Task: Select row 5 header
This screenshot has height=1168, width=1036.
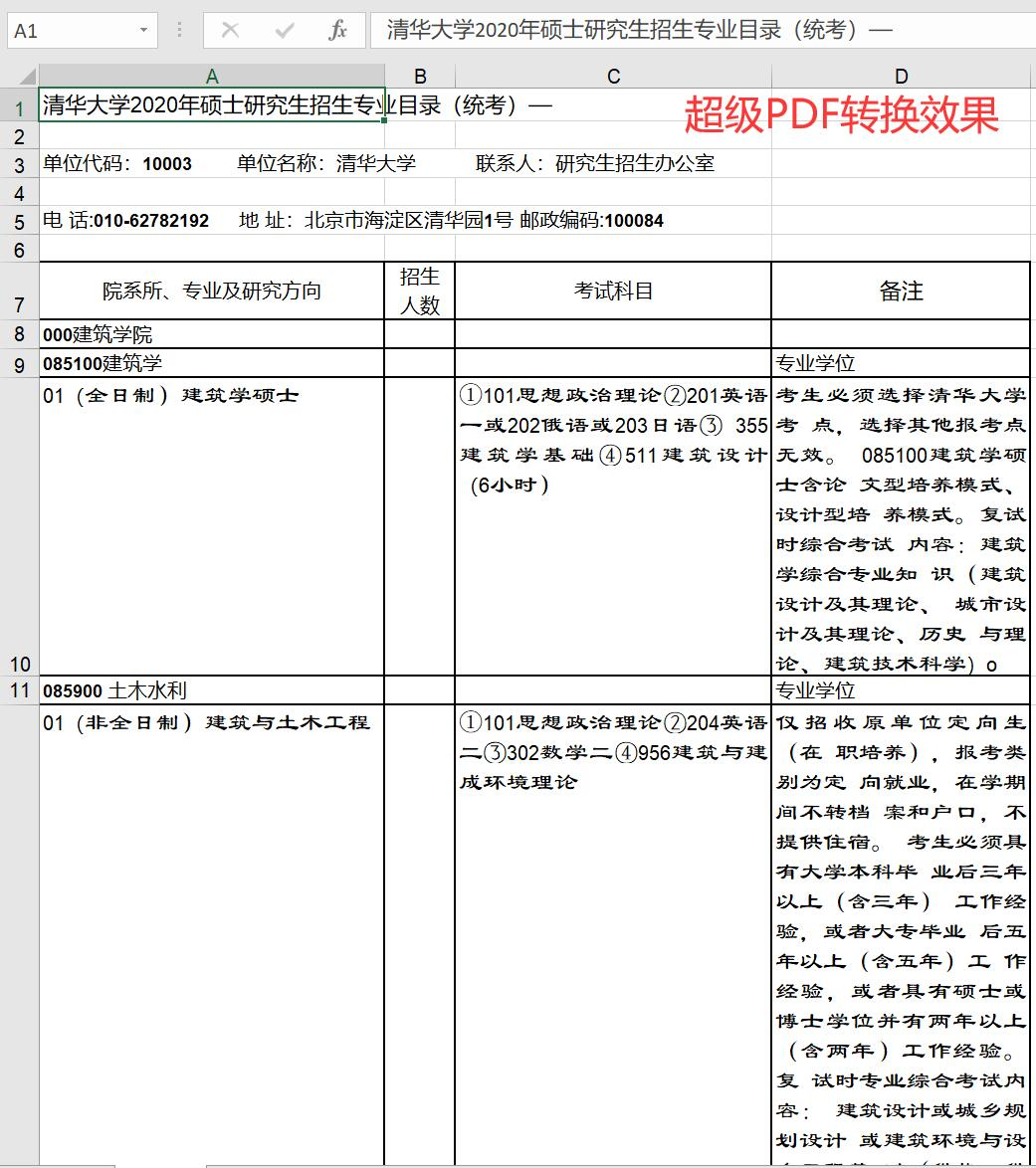Action: point(19,221)
